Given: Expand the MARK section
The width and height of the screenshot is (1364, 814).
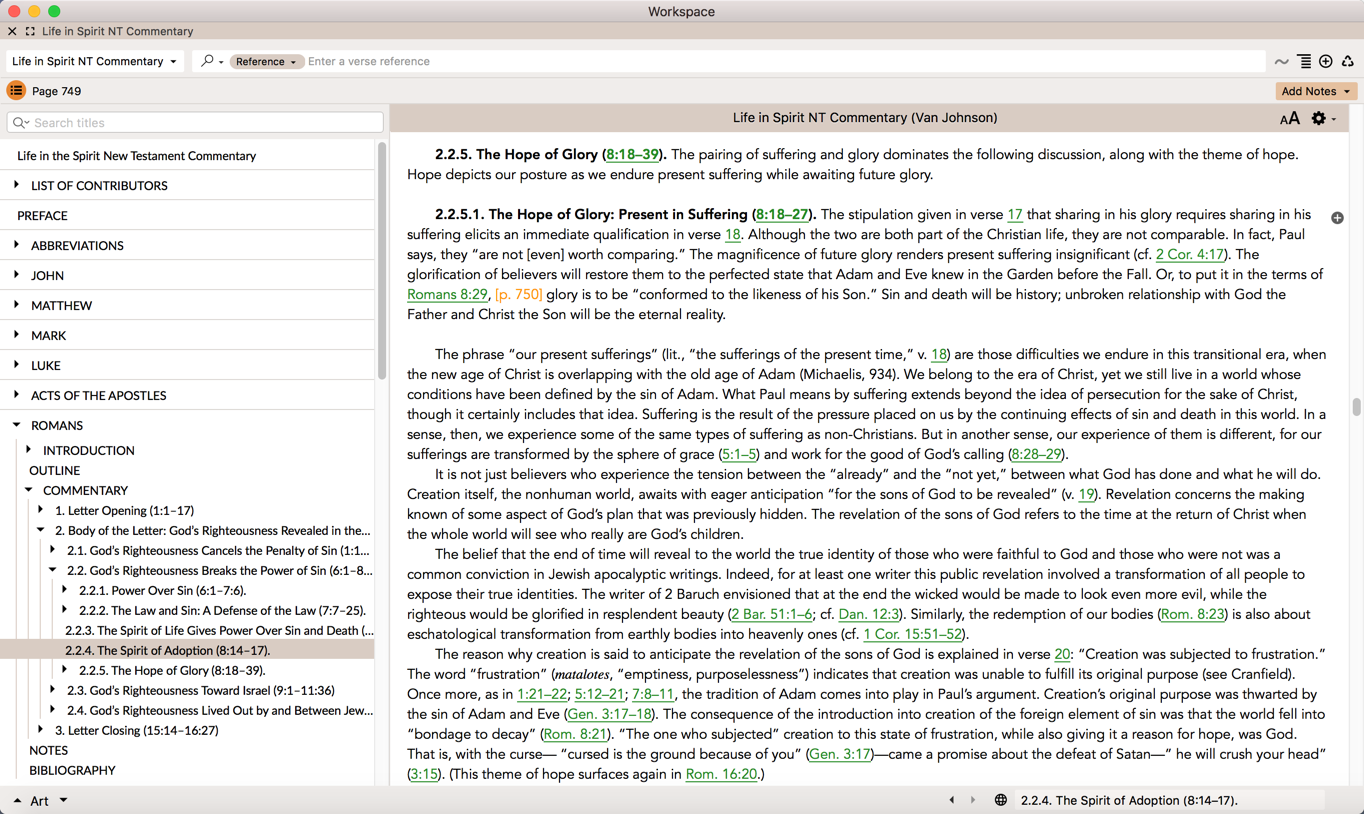Looking at the screenshot, I should coord(16,335).
